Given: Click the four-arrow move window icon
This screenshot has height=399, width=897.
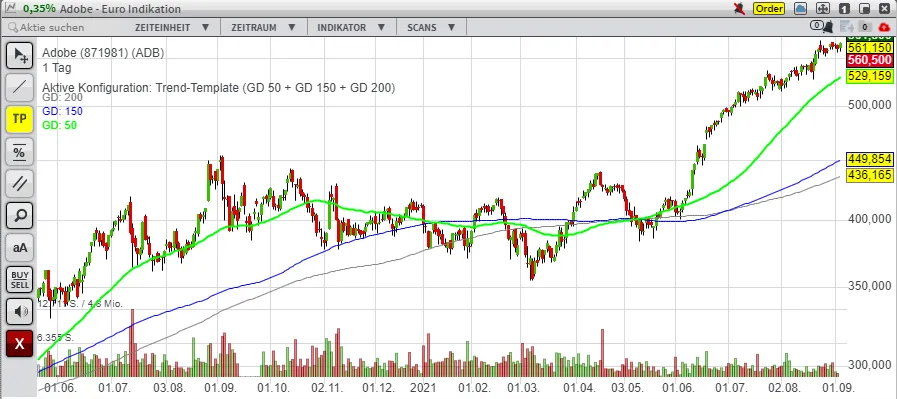Looking at the screenshot, I should tap(823, 9).
